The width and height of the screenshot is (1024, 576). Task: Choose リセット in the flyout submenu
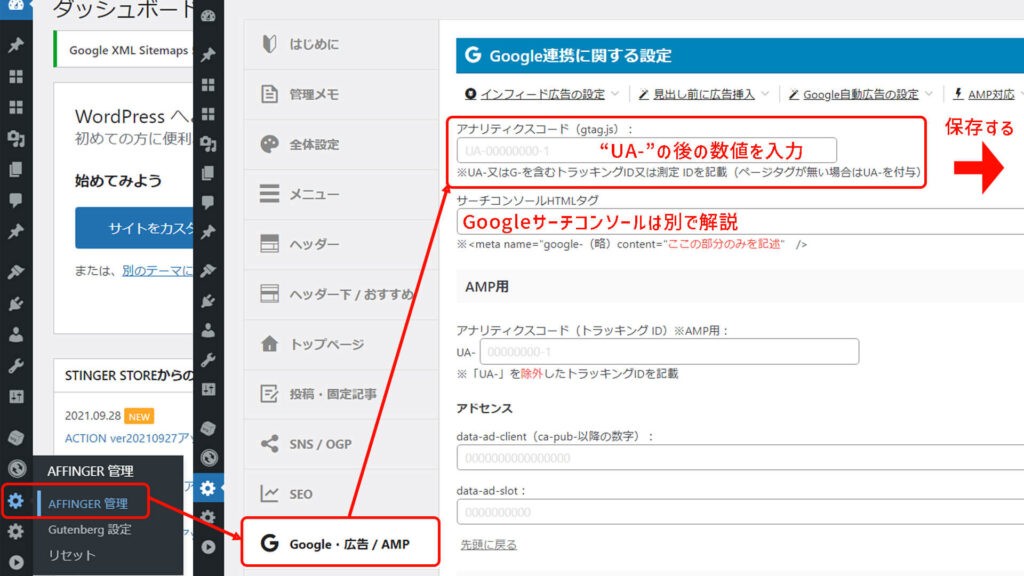pyautogui.click(x=72, y=555)
